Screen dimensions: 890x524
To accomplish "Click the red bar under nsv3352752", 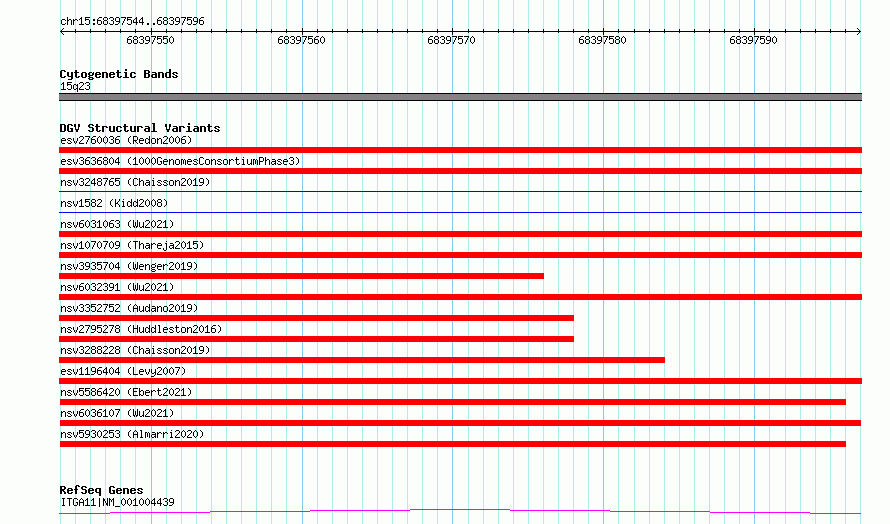I will [316, 318].
